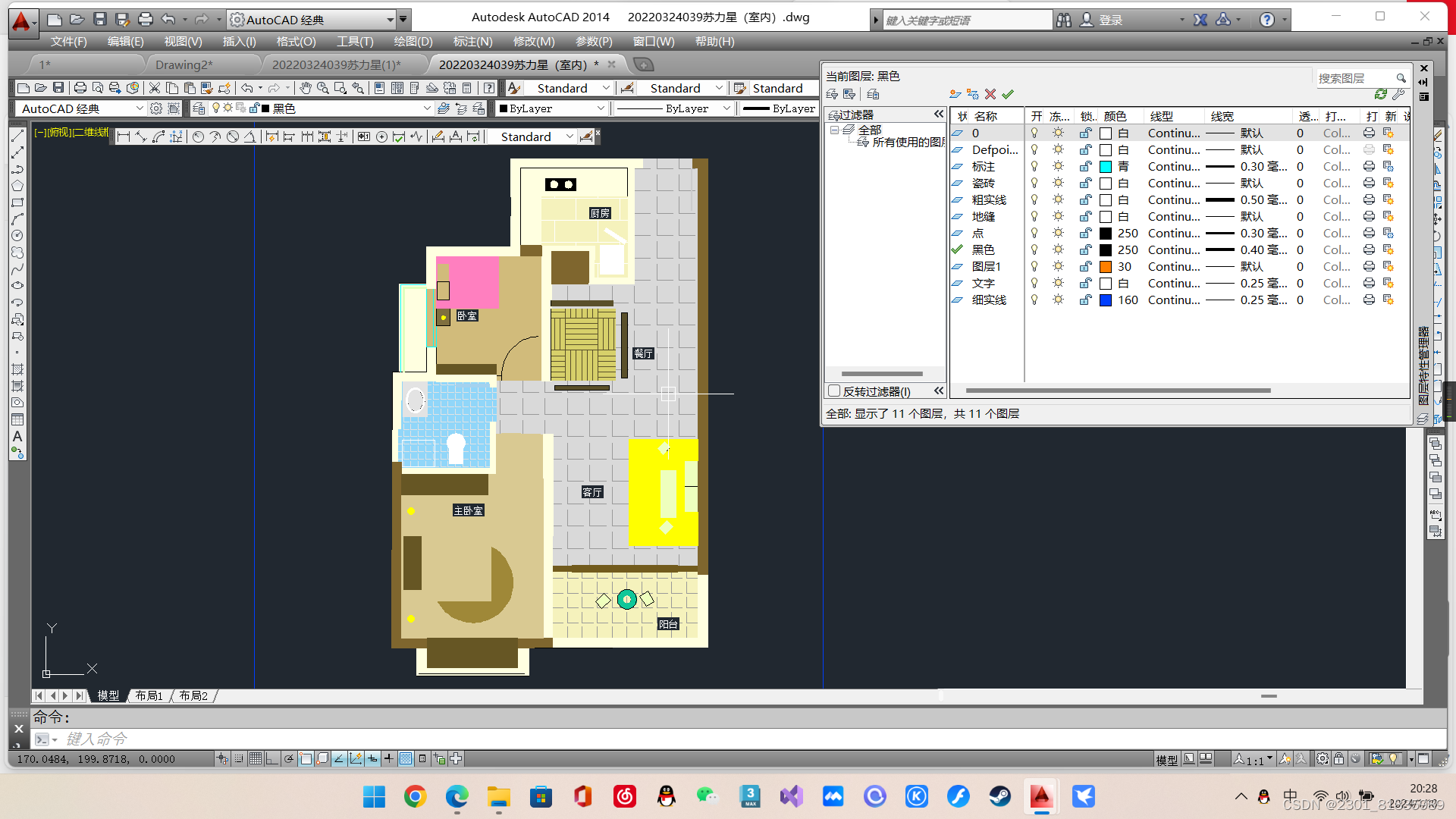
Task: Click Set Current green checkmark icon
Action: tap(1008, 94)
